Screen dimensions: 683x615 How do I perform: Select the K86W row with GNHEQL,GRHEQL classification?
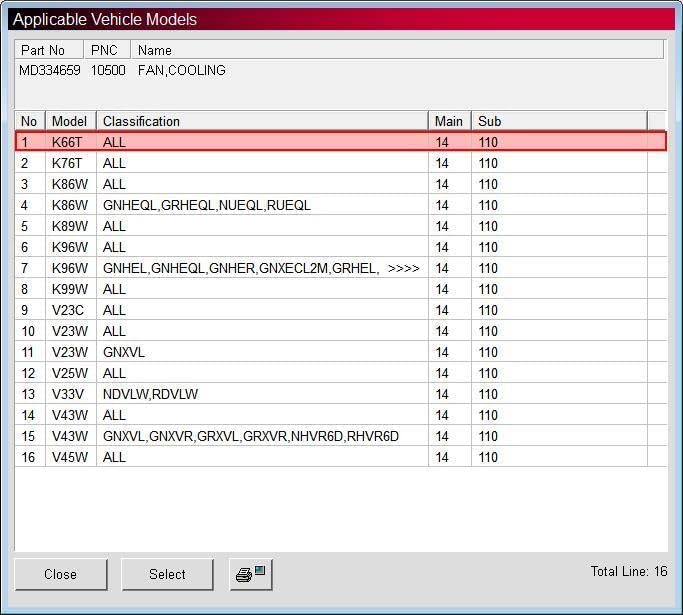coord(341,205)
